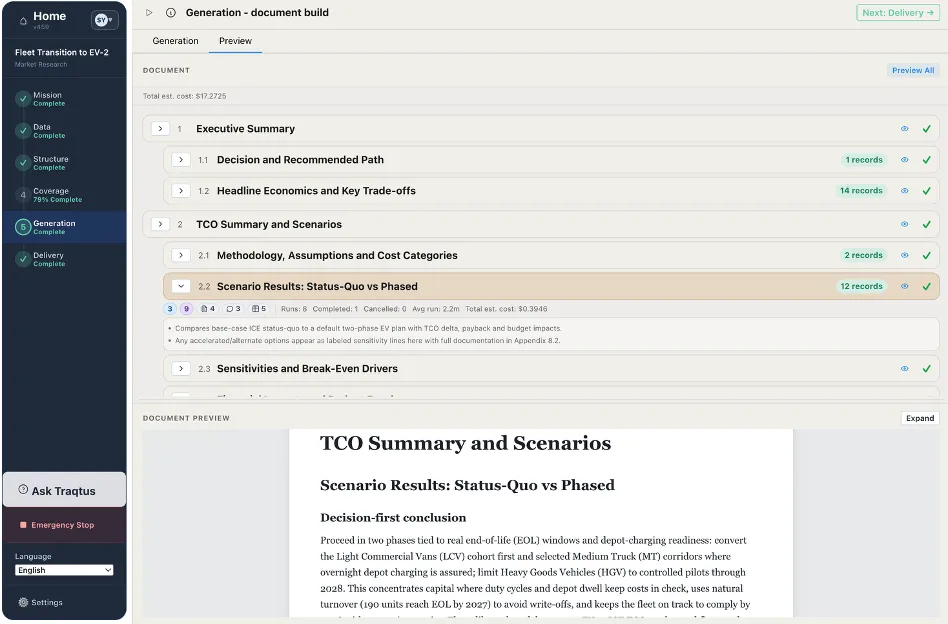
Task: Click green checkmark on Sensitivities row
Action: 926,368
